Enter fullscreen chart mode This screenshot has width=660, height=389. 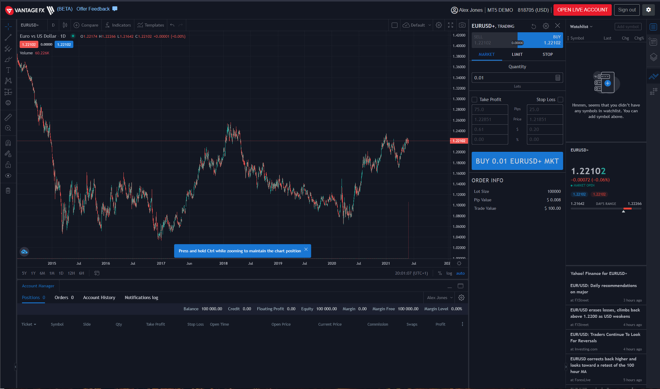pyautogui.click(x=450, y=25)
